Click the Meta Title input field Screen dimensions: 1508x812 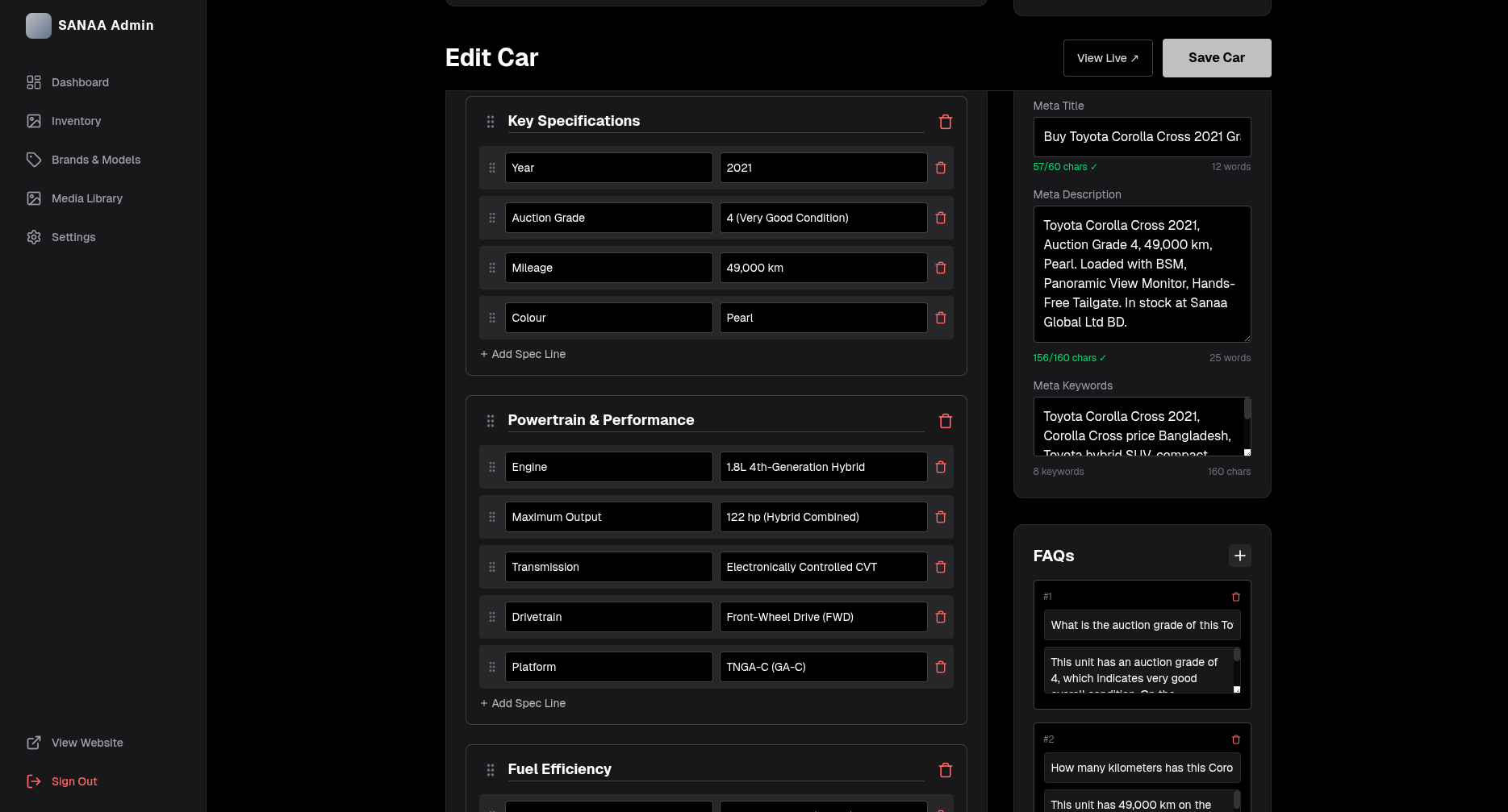1141,137
